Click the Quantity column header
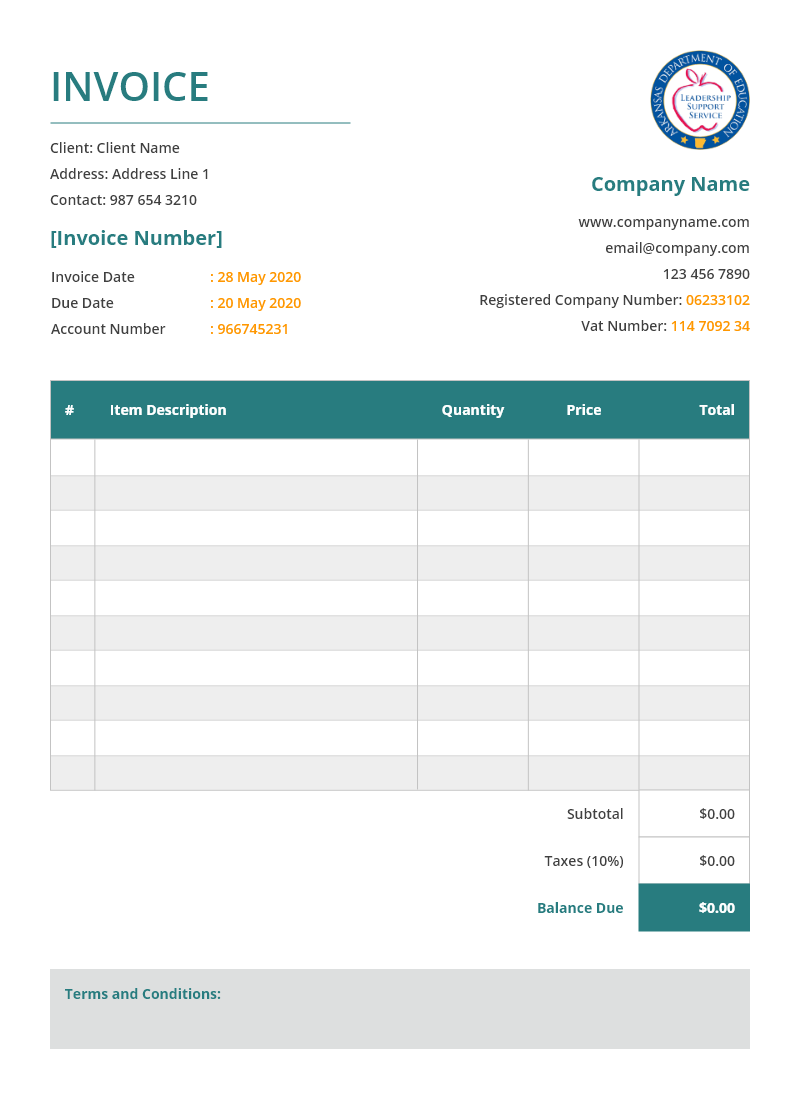 tap(473, 410)
